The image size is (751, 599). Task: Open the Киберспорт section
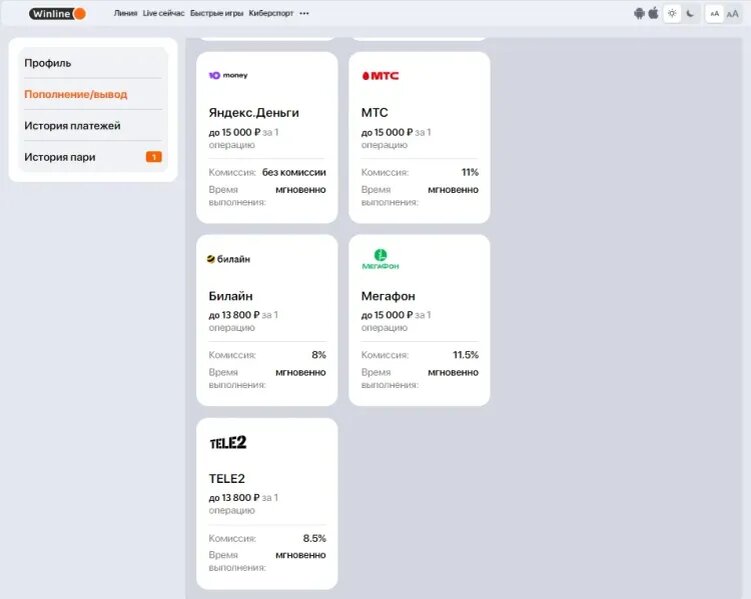271,13
